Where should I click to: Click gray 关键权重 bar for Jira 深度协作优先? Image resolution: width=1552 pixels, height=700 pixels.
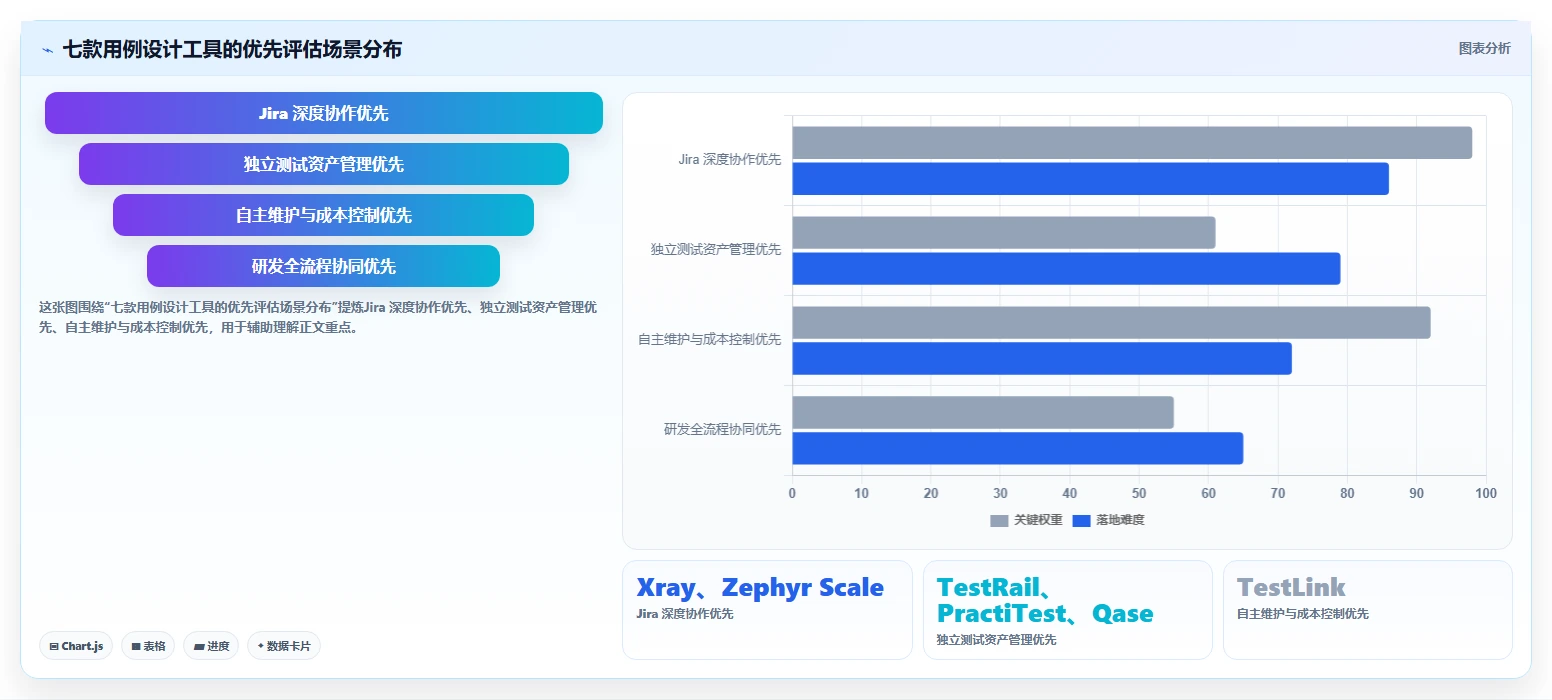click(x=1132, y=143)
